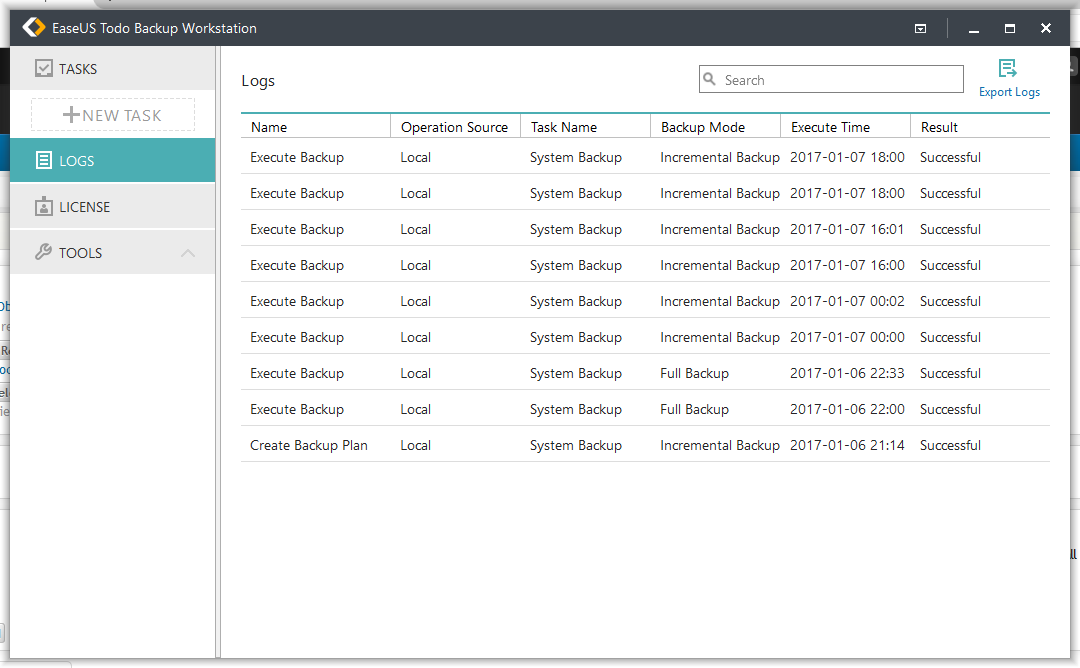Click the Export Logs text link

coord(1009,92)
